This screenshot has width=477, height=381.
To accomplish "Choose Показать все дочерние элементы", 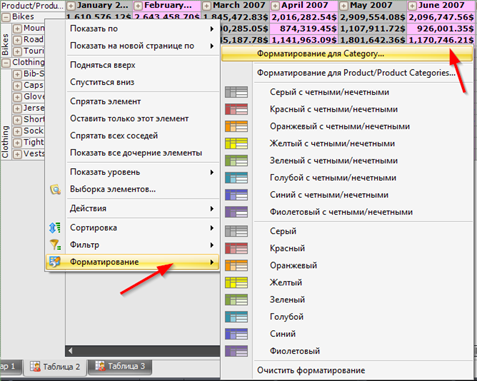I will [132, 153].
